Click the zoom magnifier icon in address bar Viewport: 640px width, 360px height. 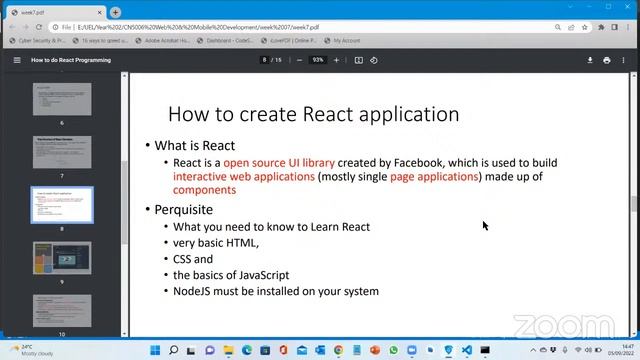coord(558,27)
